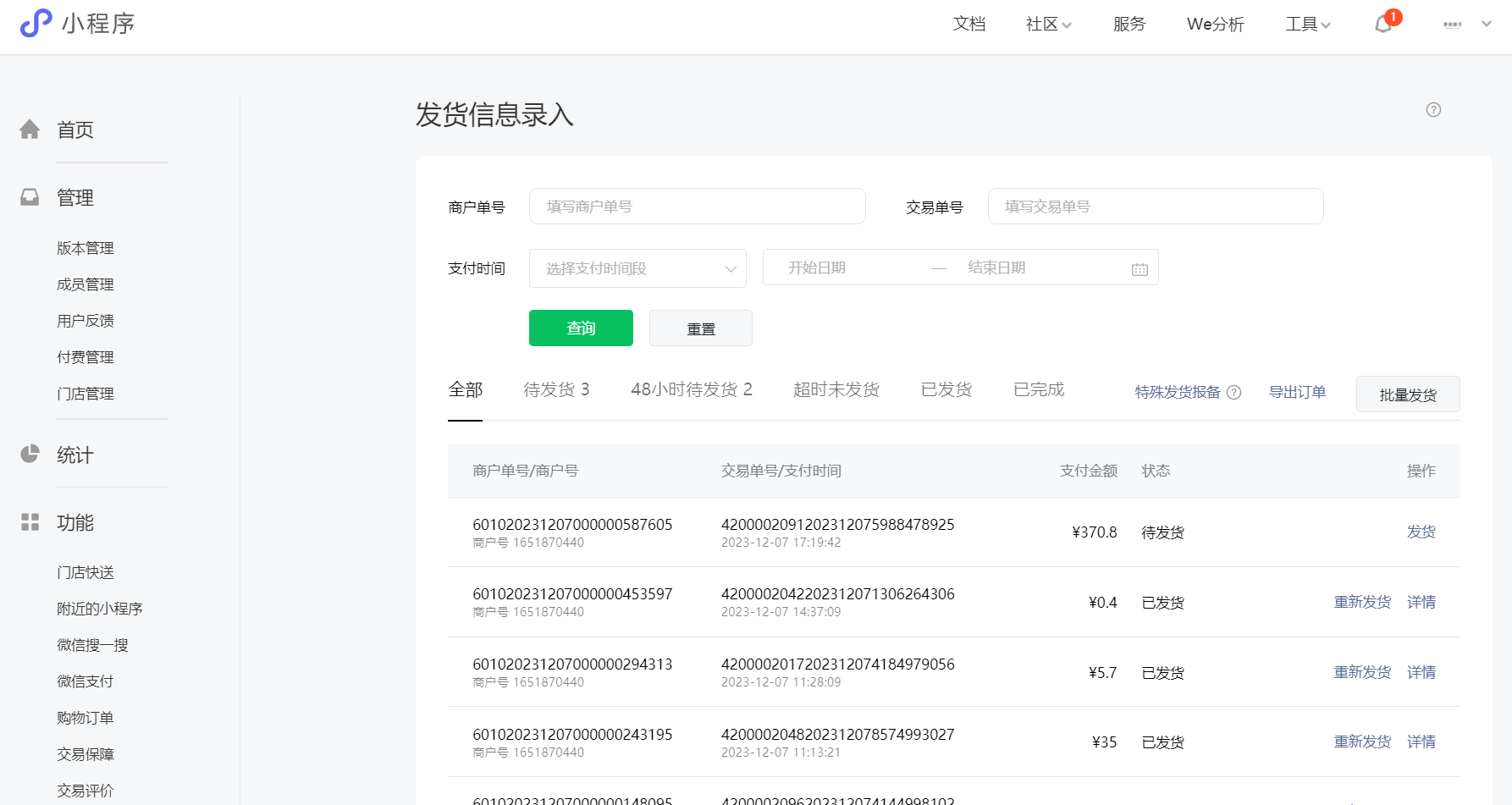
Task: Select 管理 section in sidebar
Action: tap(74, 197)
